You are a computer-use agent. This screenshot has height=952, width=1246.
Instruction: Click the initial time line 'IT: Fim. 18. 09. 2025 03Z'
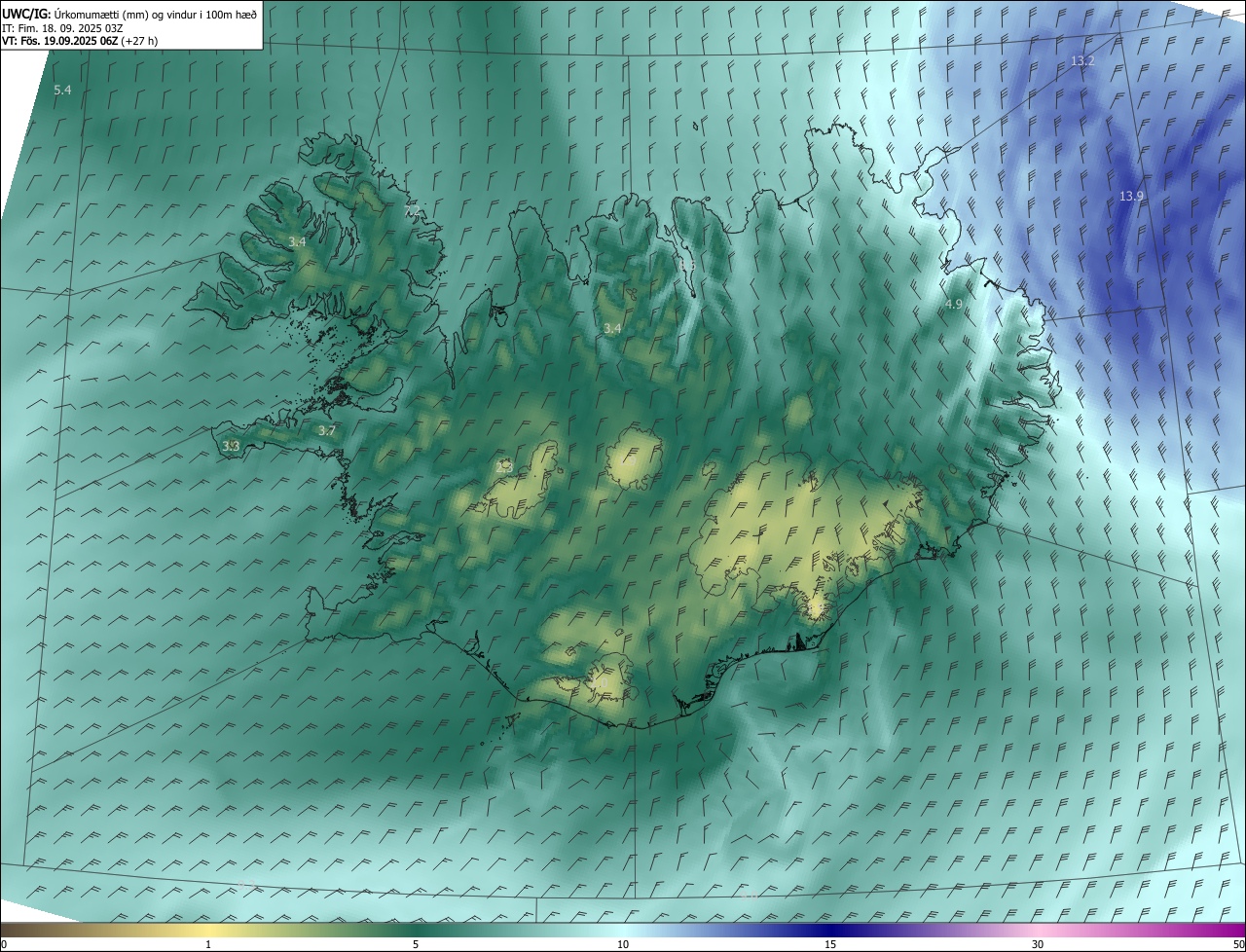(61, 28)
